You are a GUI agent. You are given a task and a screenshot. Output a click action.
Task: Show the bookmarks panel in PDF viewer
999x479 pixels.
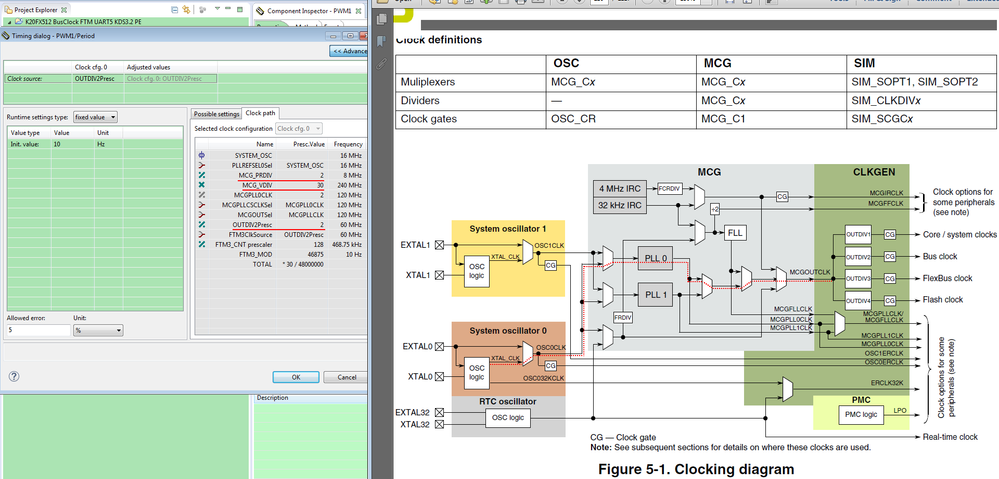(x=382, y=41)
